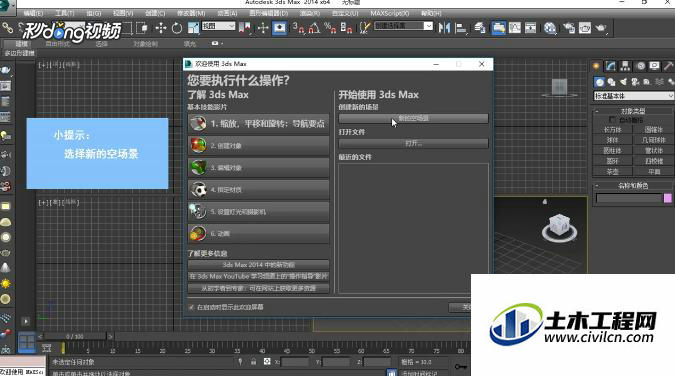Click the object name input field
This screenshot has width=675, height=376.
coord(629,198)
